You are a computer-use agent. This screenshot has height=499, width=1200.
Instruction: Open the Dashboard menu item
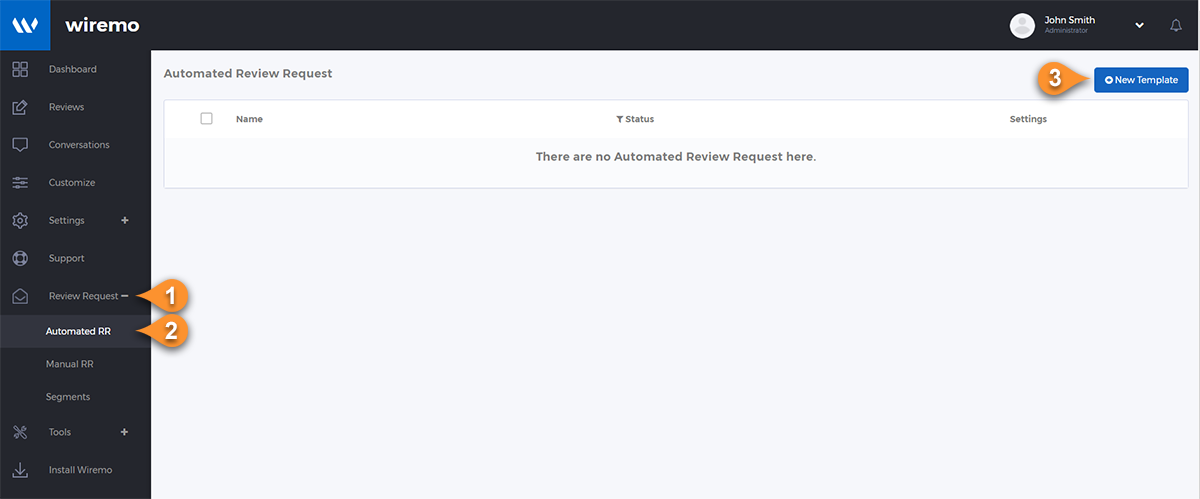pos(75,69)
